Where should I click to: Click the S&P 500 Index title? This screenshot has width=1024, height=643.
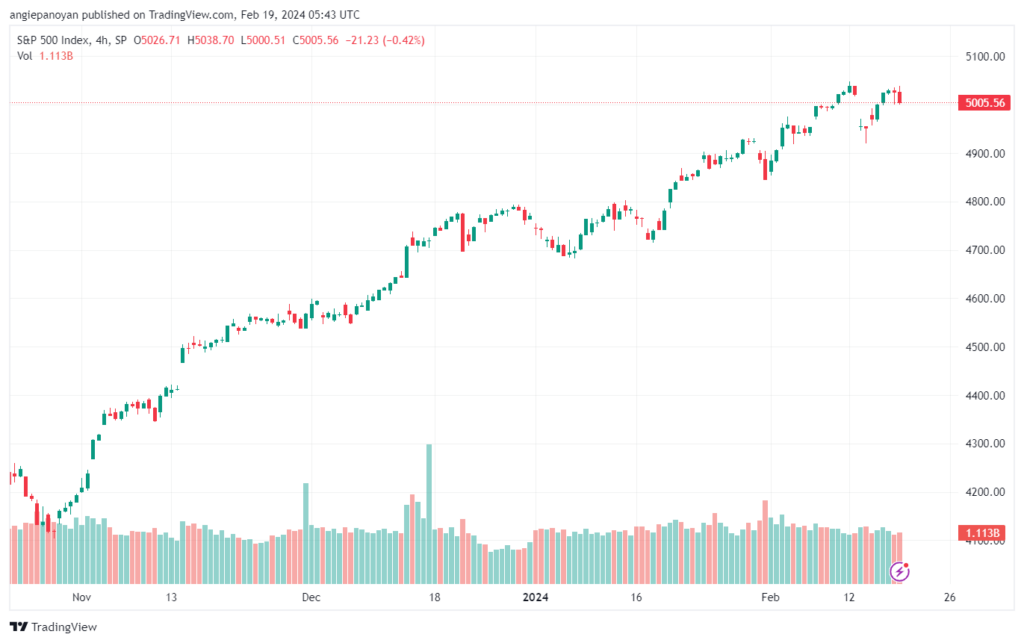point(53,40)
